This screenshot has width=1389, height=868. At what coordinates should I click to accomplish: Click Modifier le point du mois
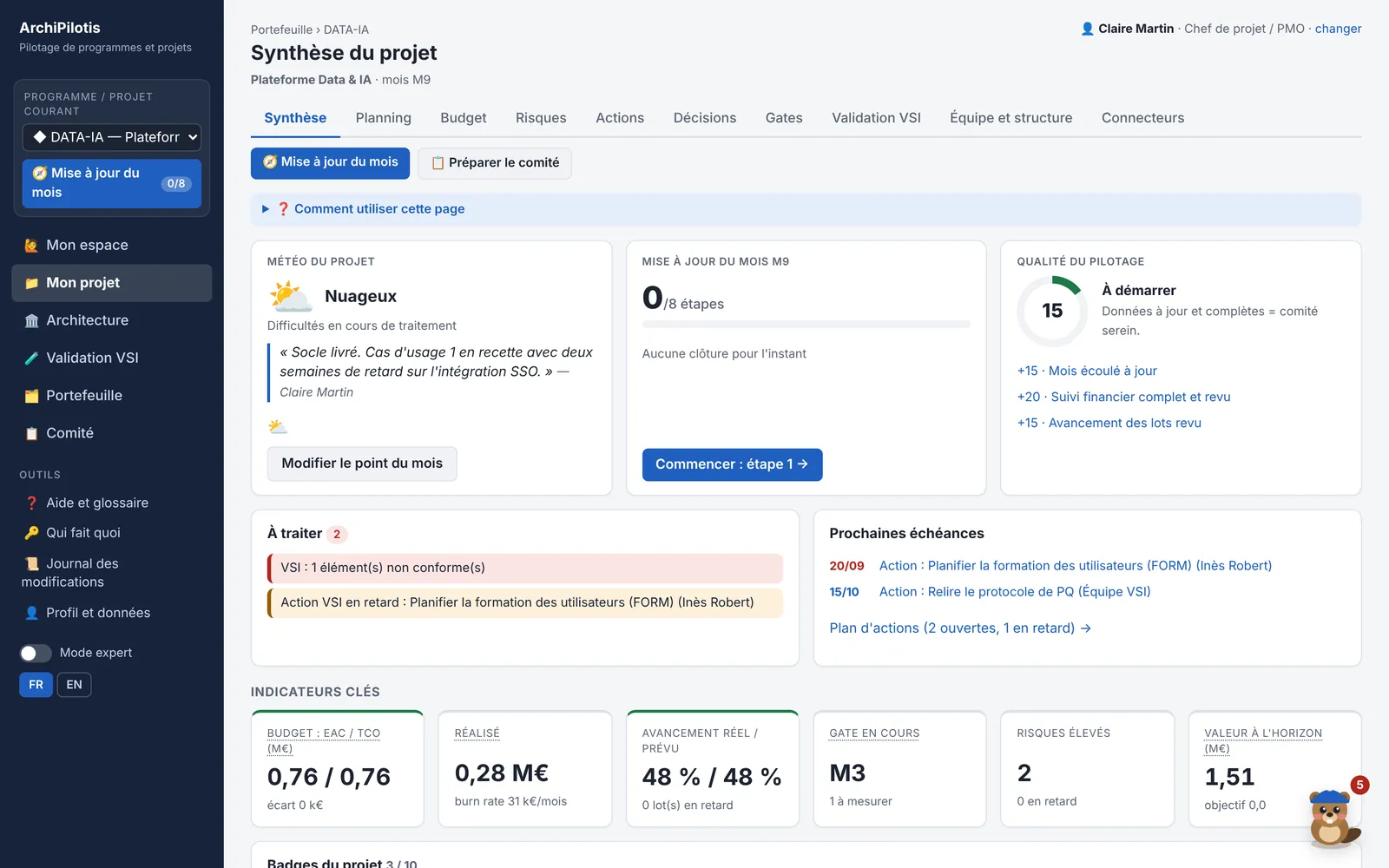click(362, 464)
